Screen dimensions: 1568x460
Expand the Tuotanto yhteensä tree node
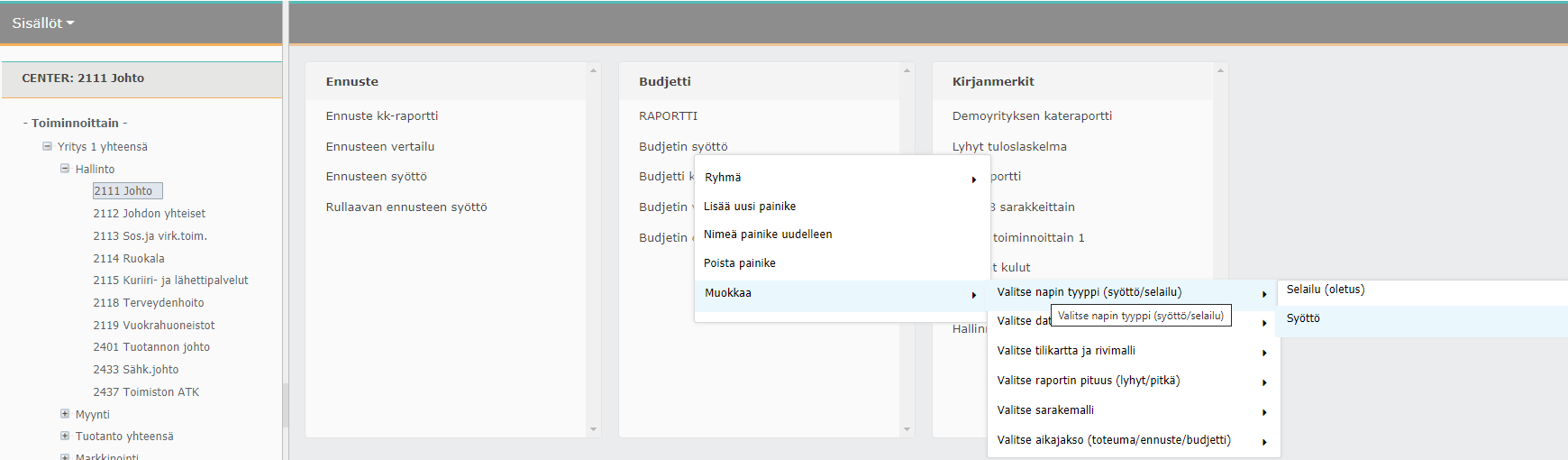pyautogui.click(x=65, y=436)
